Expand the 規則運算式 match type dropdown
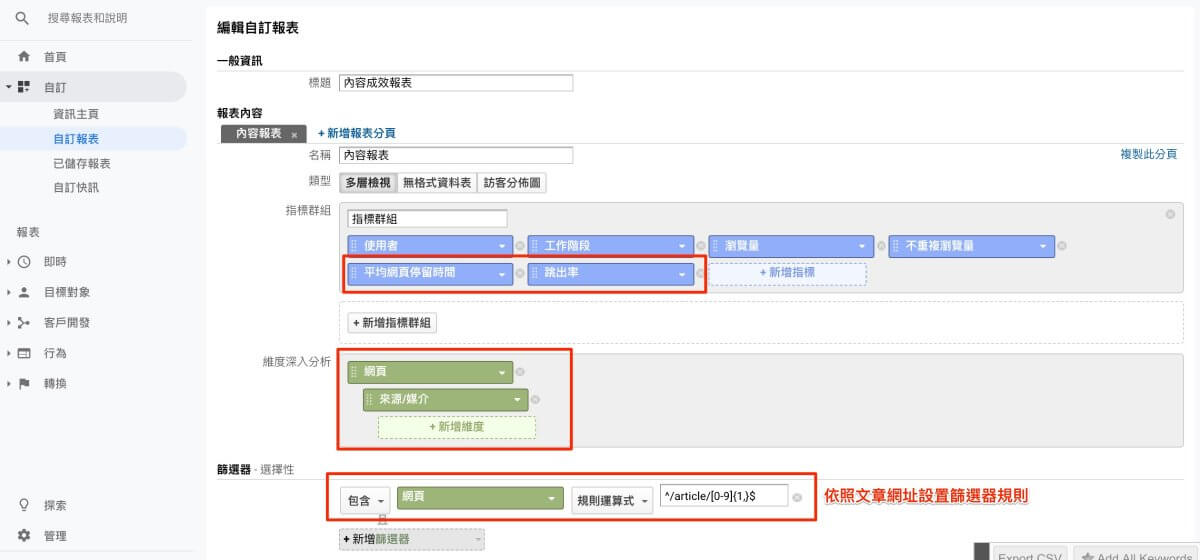The width and height of the screenshot is (1200, 560). (612, 499)
